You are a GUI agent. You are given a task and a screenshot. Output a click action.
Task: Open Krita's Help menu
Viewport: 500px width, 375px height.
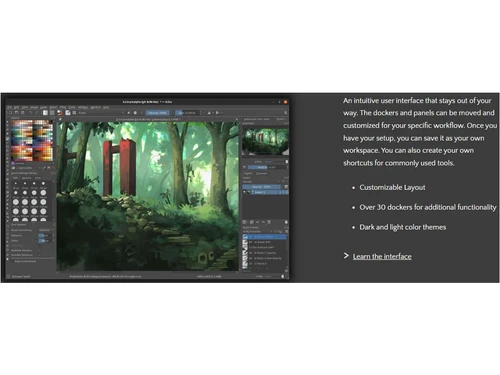click(x=106, y=107)
